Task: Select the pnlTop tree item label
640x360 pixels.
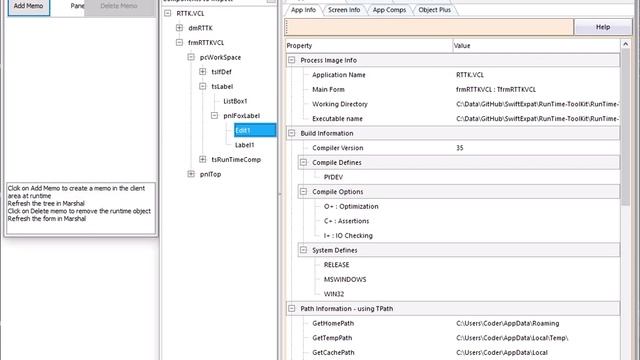Action: (210, 174)
